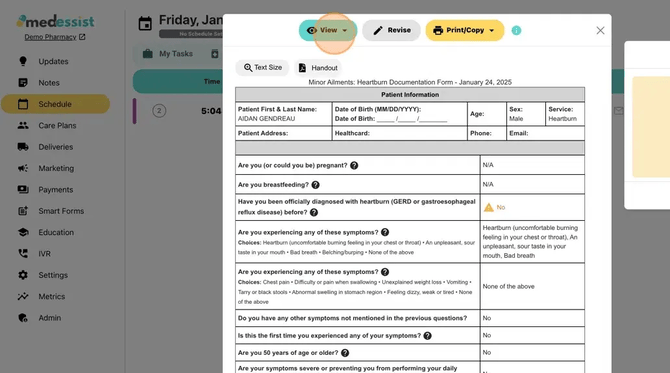This screenshot has height=373, width=670.
Task: Click the Marketing megaphone icon in sidebar
Action: 23,168
